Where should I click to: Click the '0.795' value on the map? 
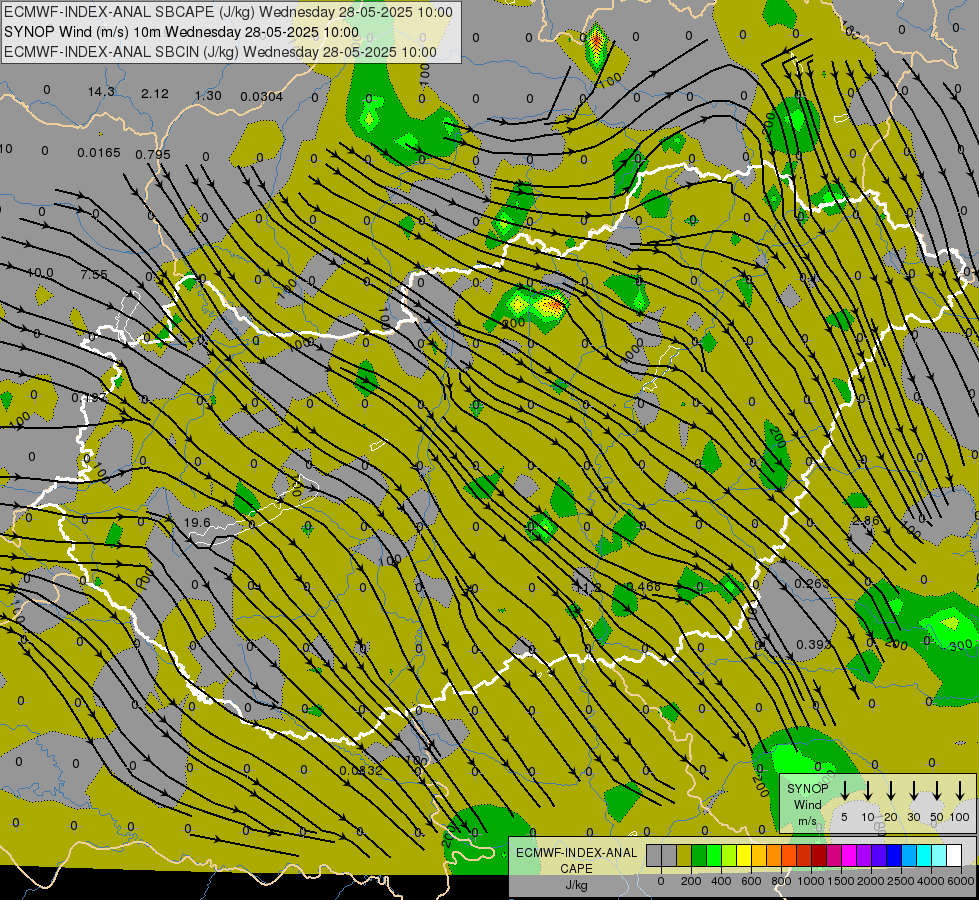153,154
